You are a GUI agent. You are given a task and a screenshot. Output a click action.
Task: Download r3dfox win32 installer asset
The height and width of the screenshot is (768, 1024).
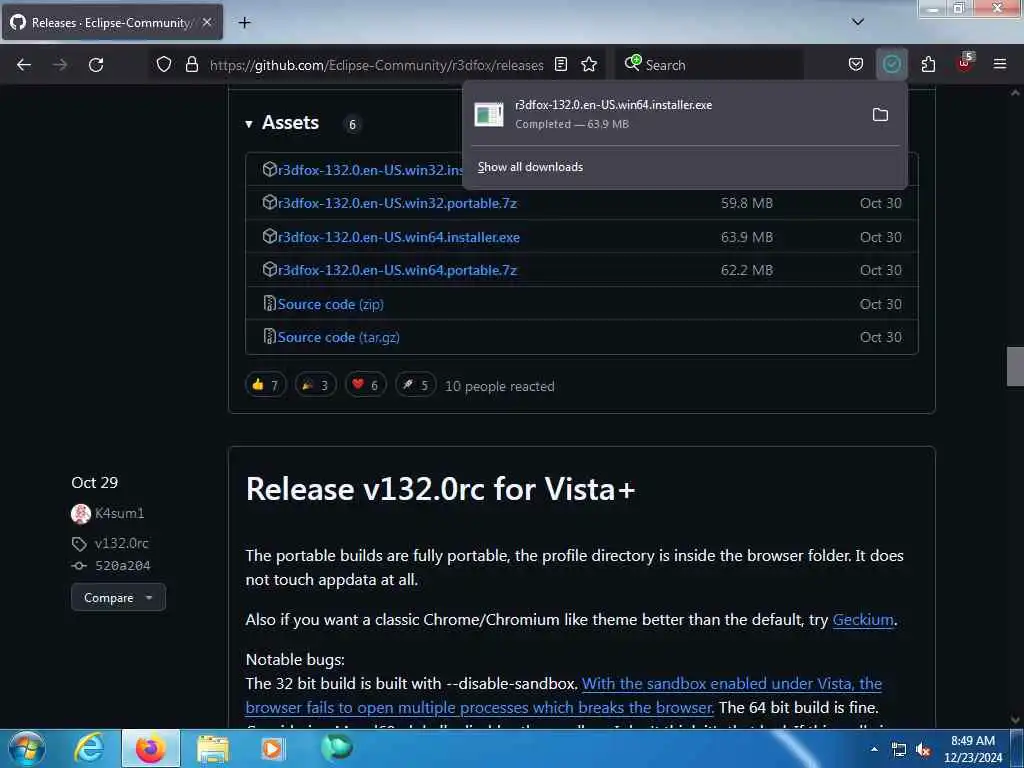[x=370, y=170]
